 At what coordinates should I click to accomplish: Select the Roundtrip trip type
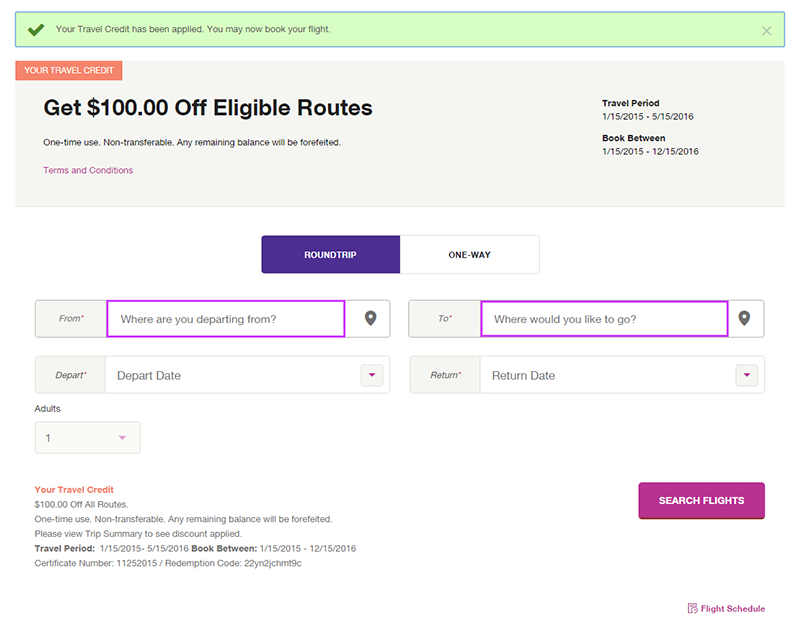tap(330, 255)
